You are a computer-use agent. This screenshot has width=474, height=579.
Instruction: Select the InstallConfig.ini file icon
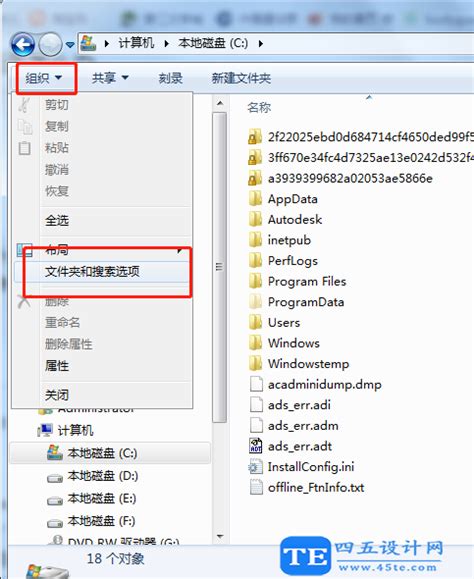255,466
